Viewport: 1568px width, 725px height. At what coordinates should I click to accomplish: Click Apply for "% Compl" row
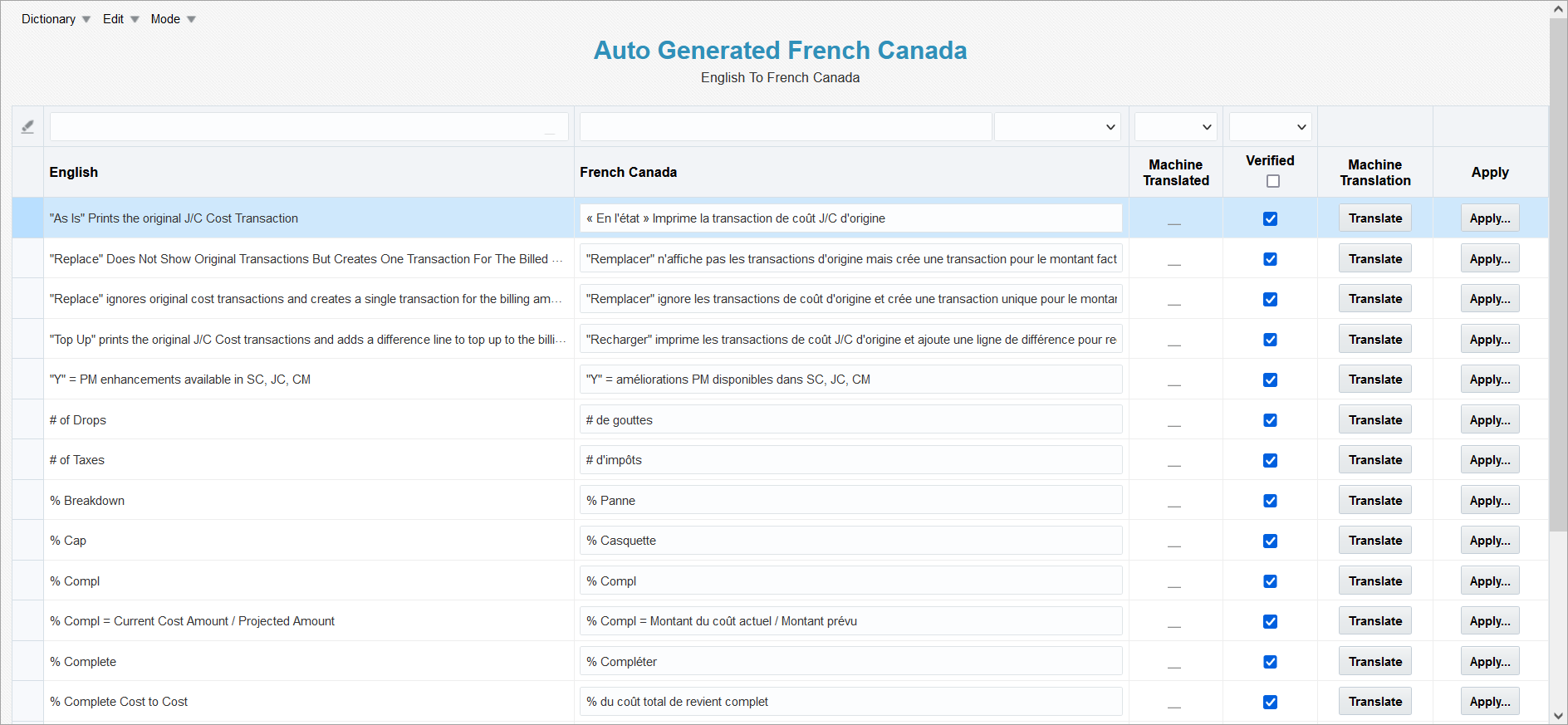pyautogui.click(x=1489, y=581)
